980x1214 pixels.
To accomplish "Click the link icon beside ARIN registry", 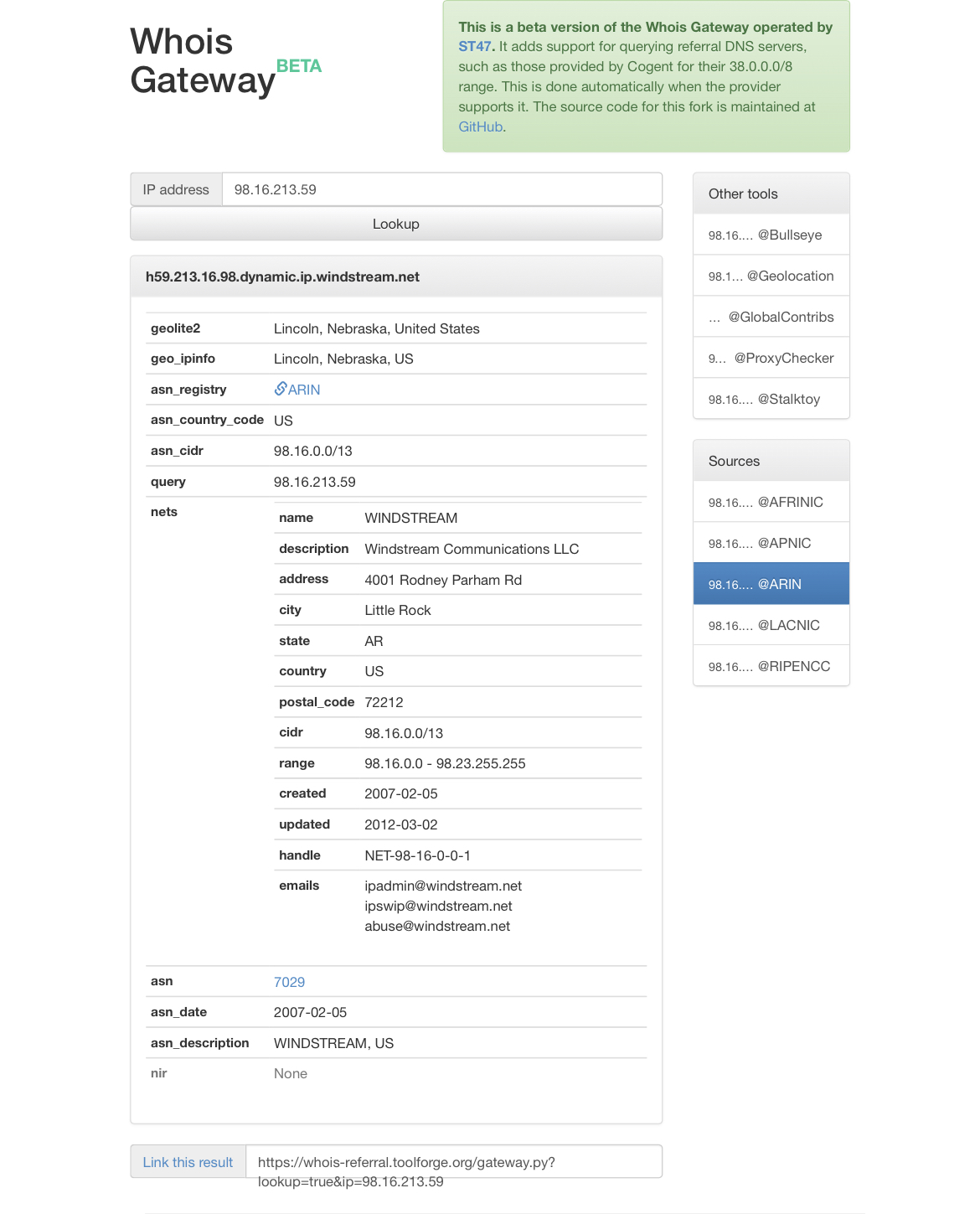I will (281, 389).
